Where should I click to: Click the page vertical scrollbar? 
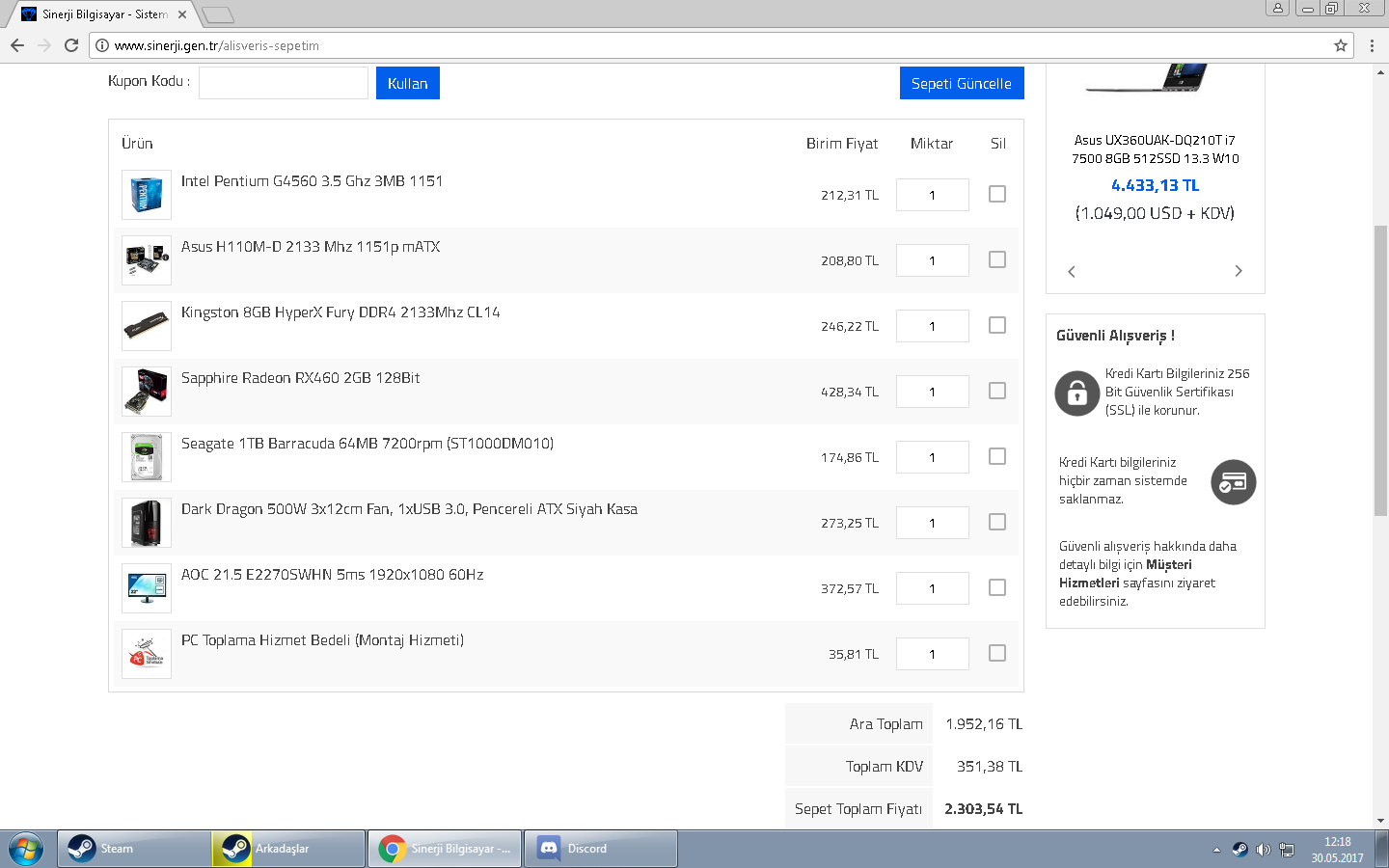coord(1380,372)
